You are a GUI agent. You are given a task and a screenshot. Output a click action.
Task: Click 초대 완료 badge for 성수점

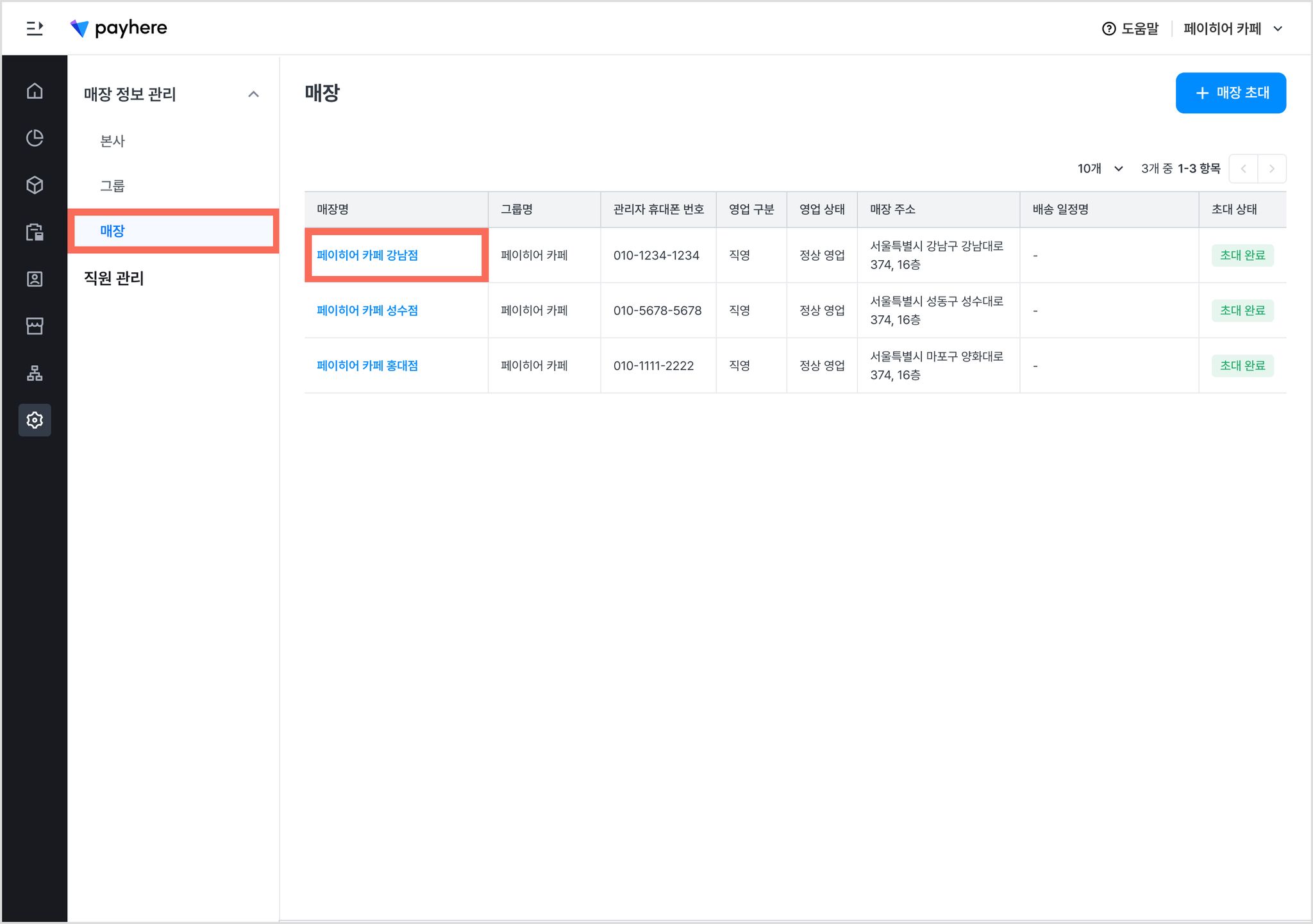click(1242, 310)
